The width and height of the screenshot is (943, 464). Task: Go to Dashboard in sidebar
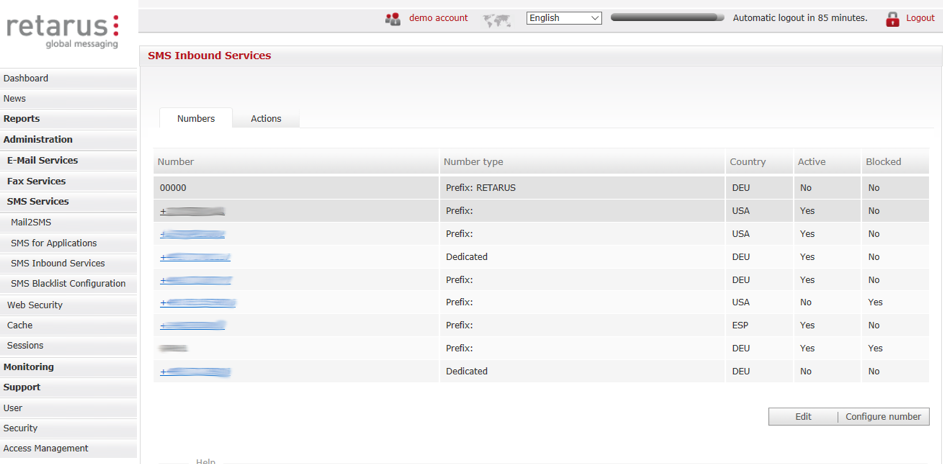(x=26, y=78)
